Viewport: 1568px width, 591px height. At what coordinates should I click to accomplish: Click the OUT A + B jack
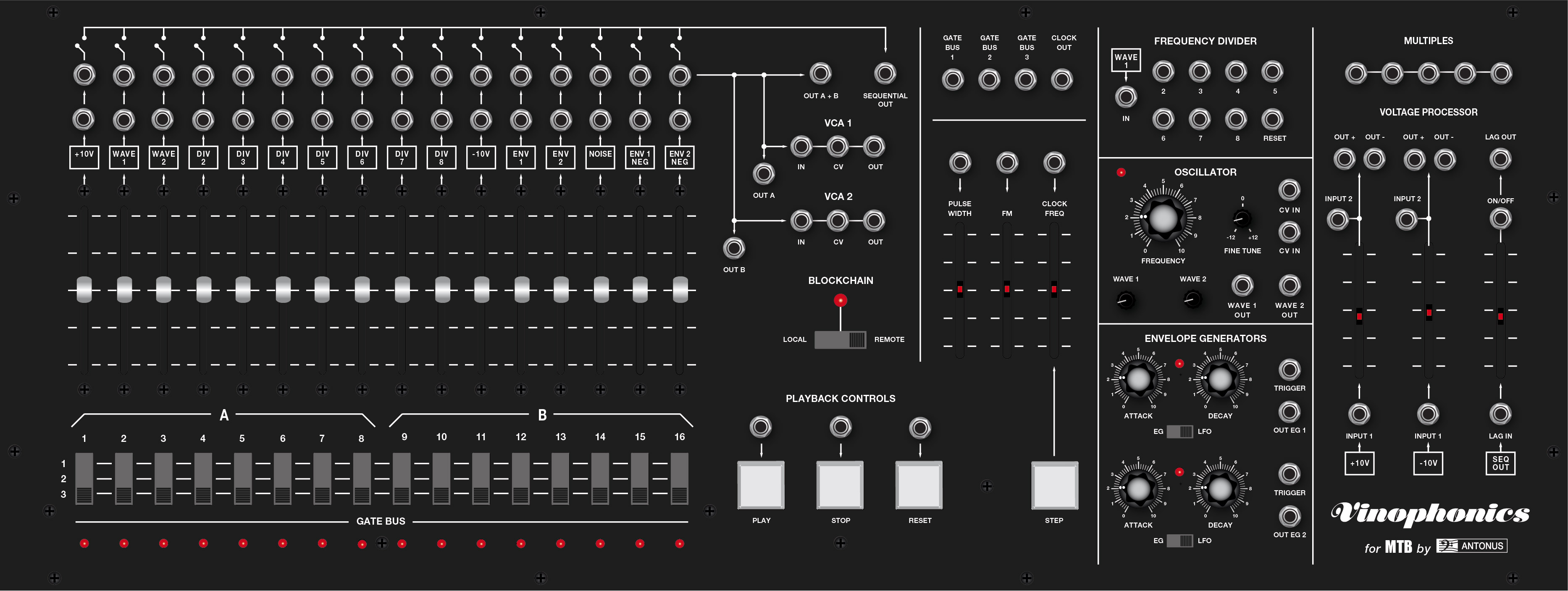820,73
